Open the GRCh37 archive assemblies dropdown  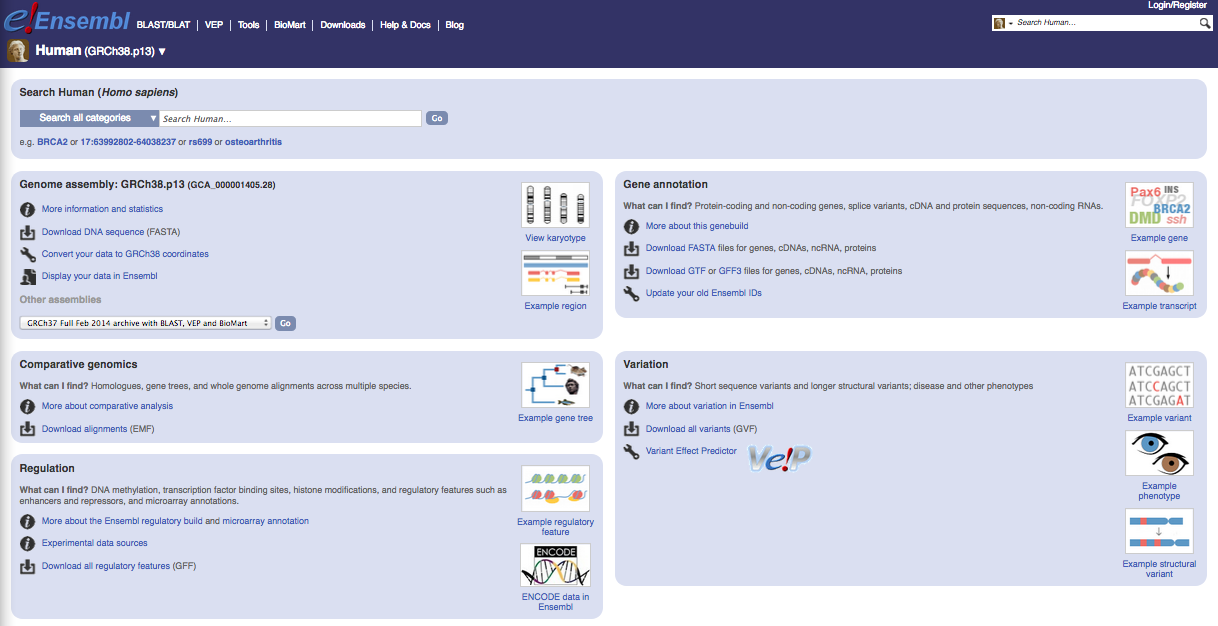click(146, 323)
